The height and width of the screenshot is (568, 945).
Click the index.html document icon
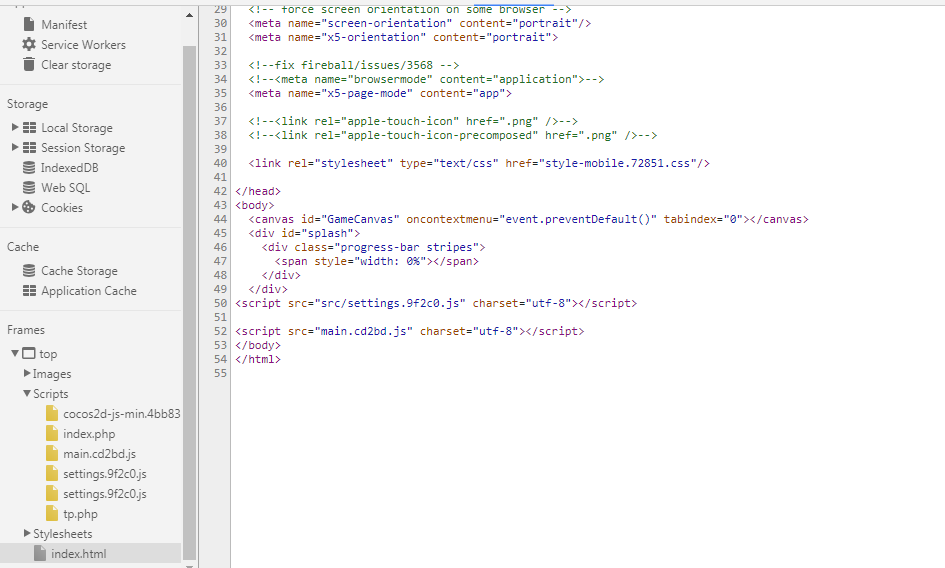pyautogui.click(x=40, y=553)
